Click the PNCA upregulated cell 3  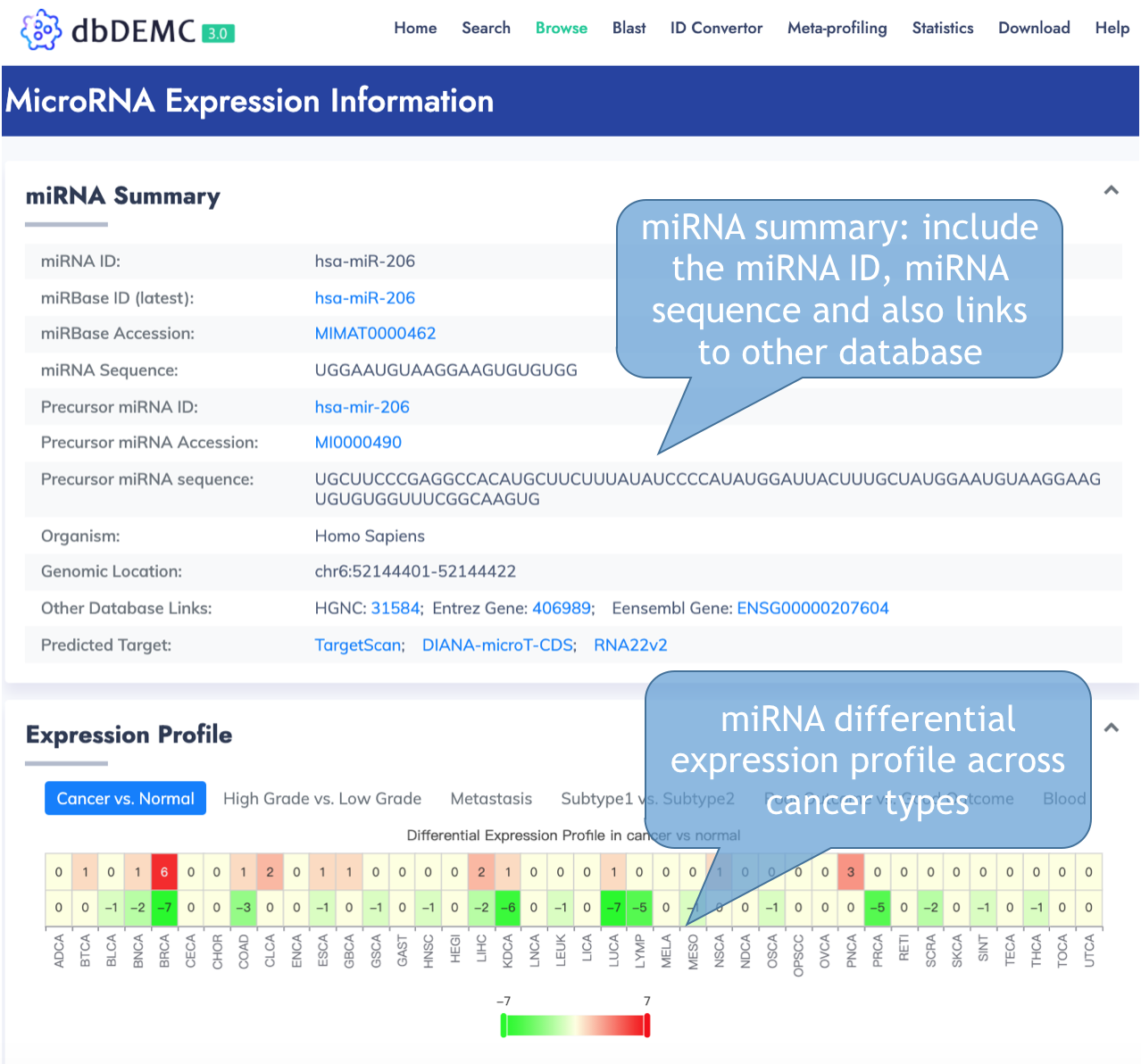(x=851, y=872)
